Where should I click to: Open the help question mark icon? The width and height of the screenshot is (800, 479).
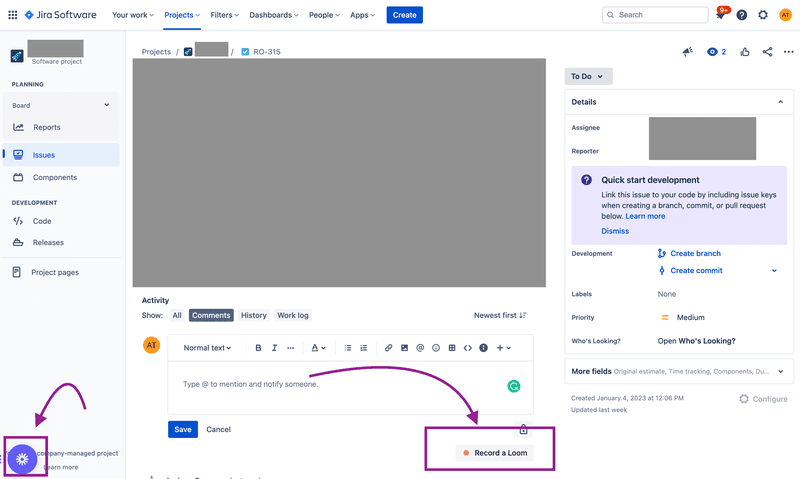tap(742, 15)
